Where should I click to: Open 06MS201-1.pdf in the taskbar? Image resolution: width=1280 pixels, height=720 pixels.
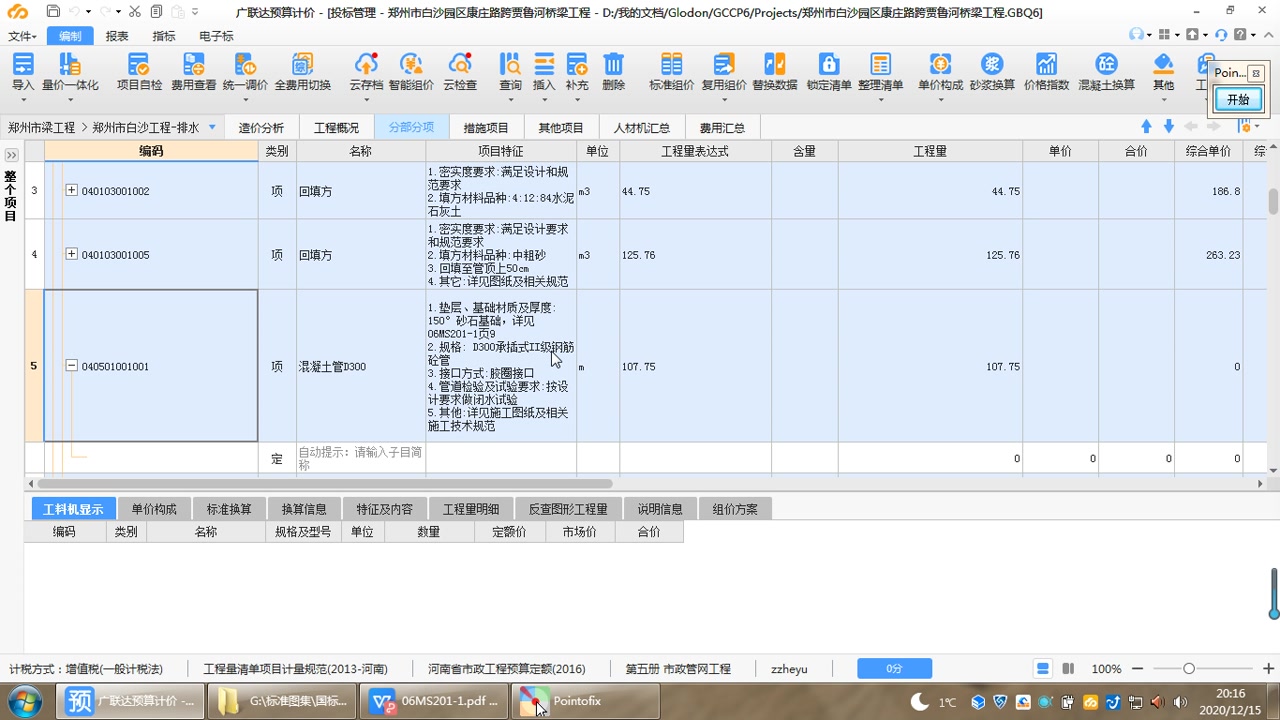(435, 701)
